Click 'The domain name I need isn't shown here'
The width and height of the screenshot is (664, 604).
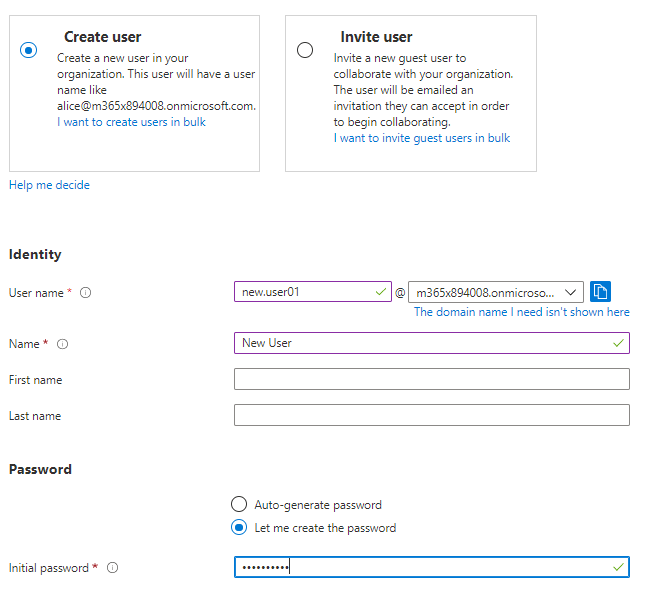522,312
